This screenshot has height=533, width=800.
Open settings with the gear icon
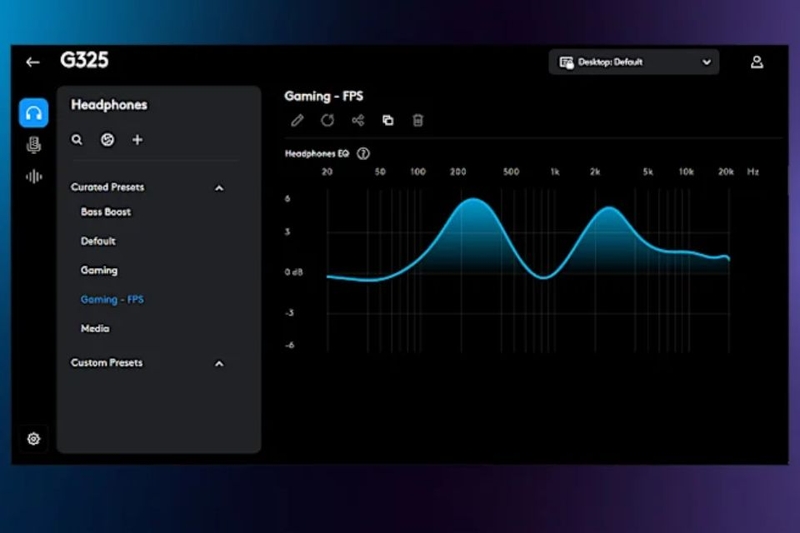[x=34, y=439]
